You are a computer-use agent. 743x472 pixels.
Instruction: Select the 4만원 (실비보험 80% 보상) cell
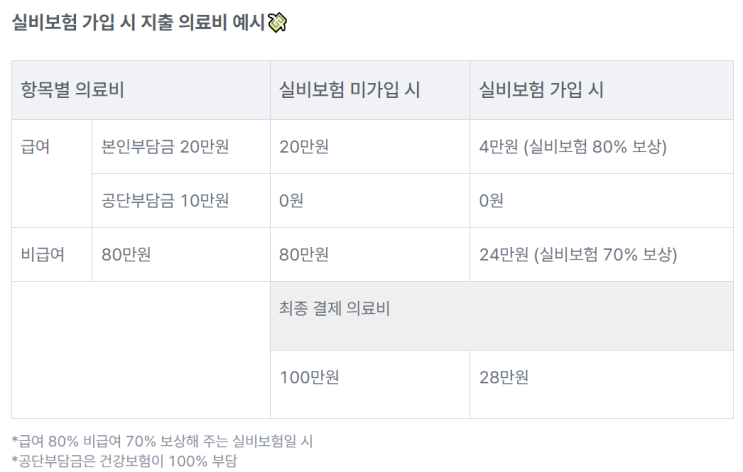(x=601, y=146)
